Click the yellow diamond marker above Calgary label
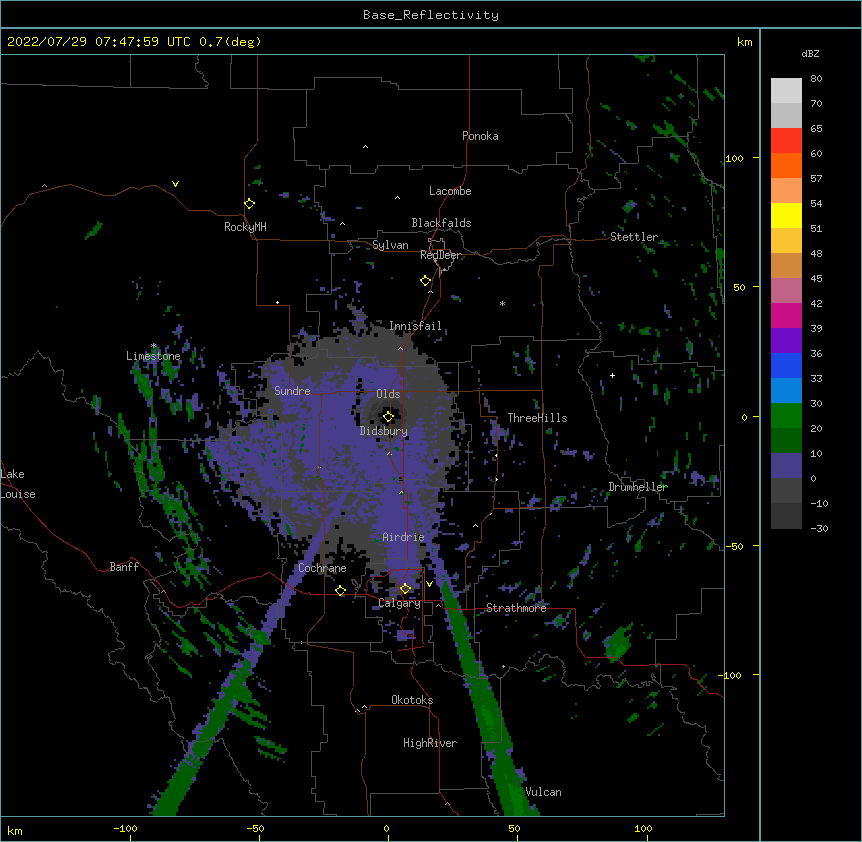The width and height of the screenshot is (862, 842). [x=405, y=589]
